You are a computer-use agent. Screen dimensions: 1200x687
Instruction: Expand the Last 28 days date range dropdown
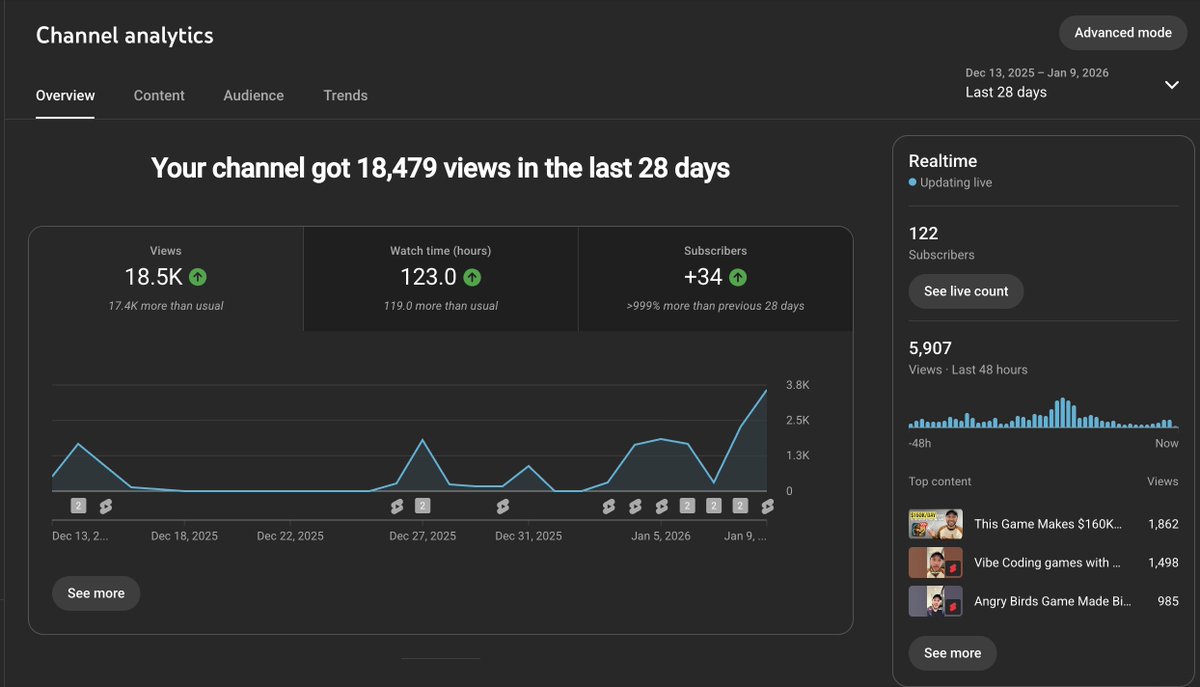[x=1171, y=85]
